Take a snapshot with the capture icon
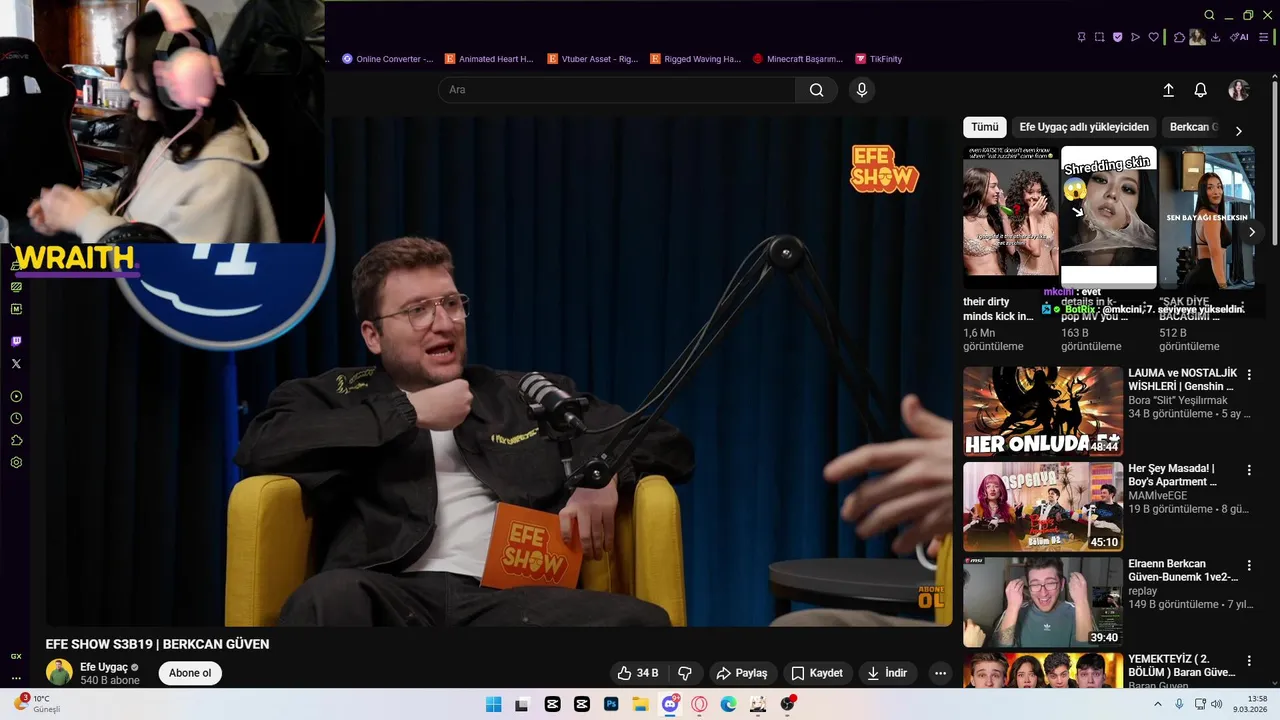The width and height of the screenshot is (1280, 720). [1099, 37]
